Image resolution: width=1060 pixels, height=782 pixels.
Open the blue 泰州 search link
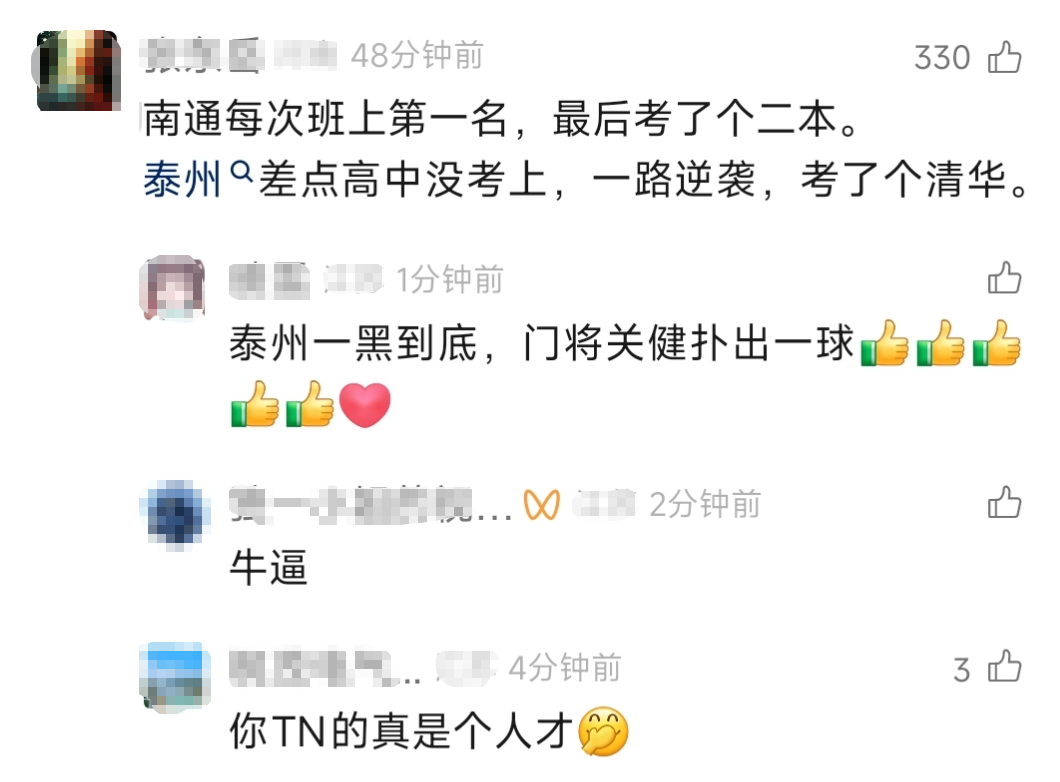click(182, 180)
